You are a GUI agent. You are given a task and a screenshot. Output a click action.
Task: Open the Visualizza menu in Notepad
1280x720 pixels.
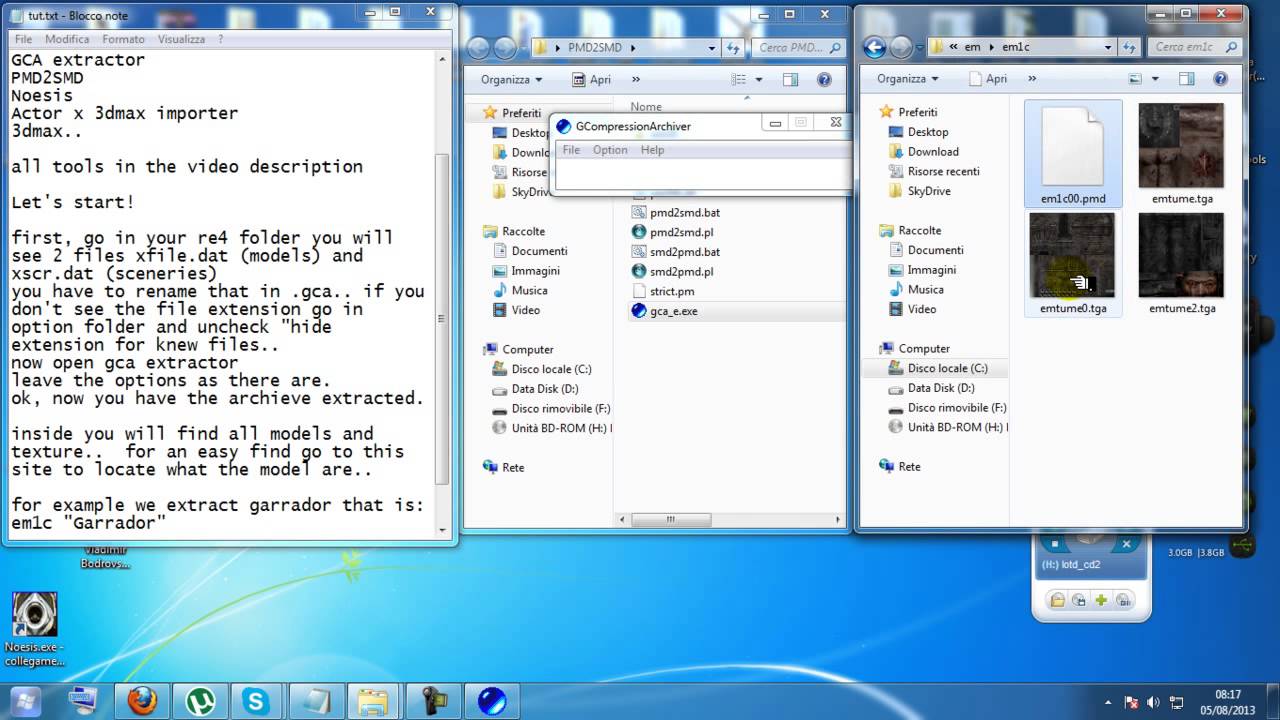(x=181, y=39)
